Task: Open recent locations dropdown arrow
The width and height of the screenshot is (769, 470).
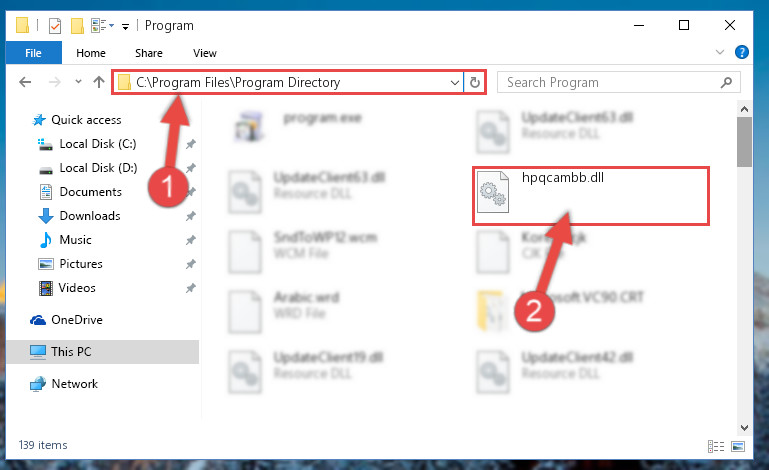Action: [78, 81]
